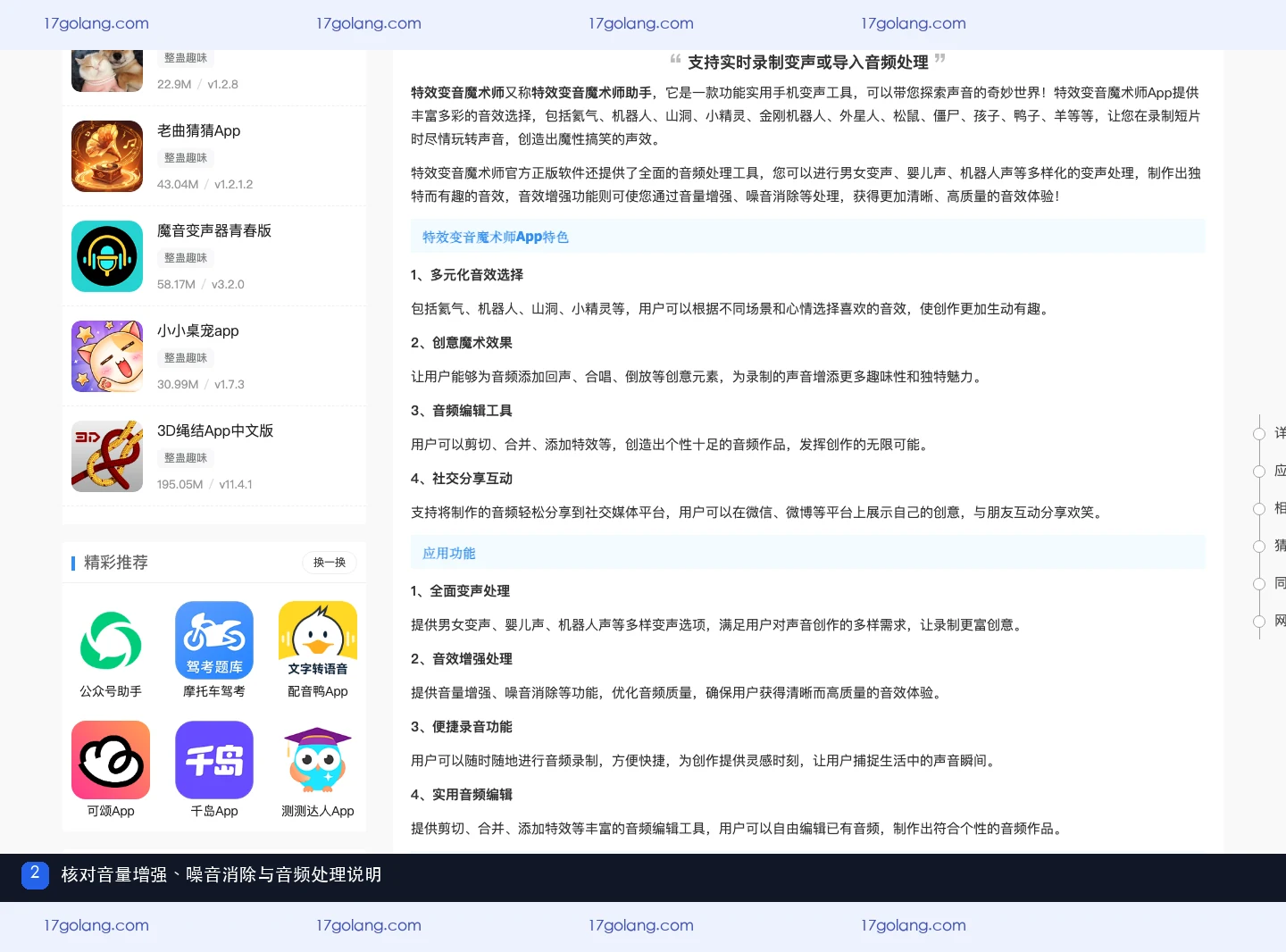
Task: Click the 4、社交分享互动 heading
Action: tap(462, 478)
